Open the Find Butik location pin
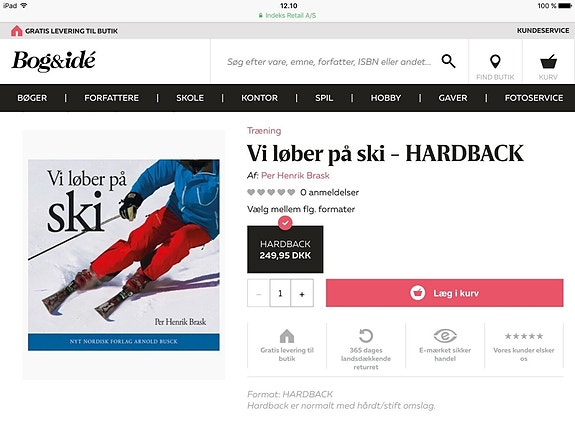Viewport: 575px width, 431px height. tap(495, 62)
